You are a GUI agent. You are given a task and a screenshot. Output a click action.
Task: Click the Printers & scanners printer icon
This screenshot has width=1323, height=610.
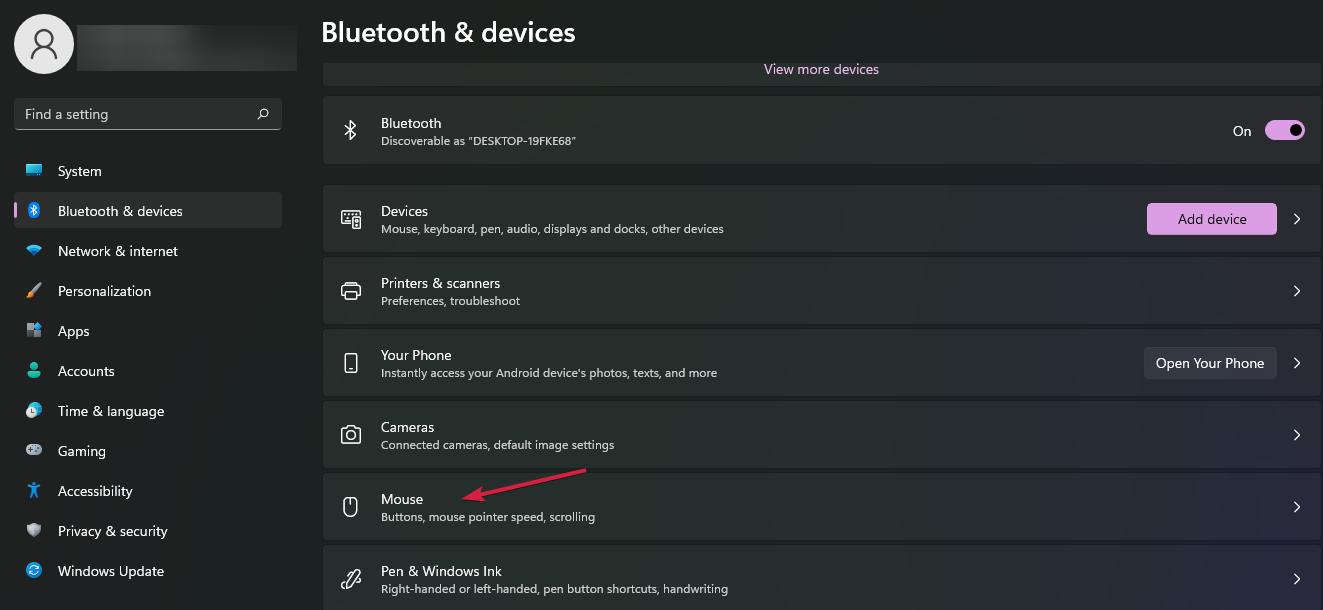click(351, 291)
